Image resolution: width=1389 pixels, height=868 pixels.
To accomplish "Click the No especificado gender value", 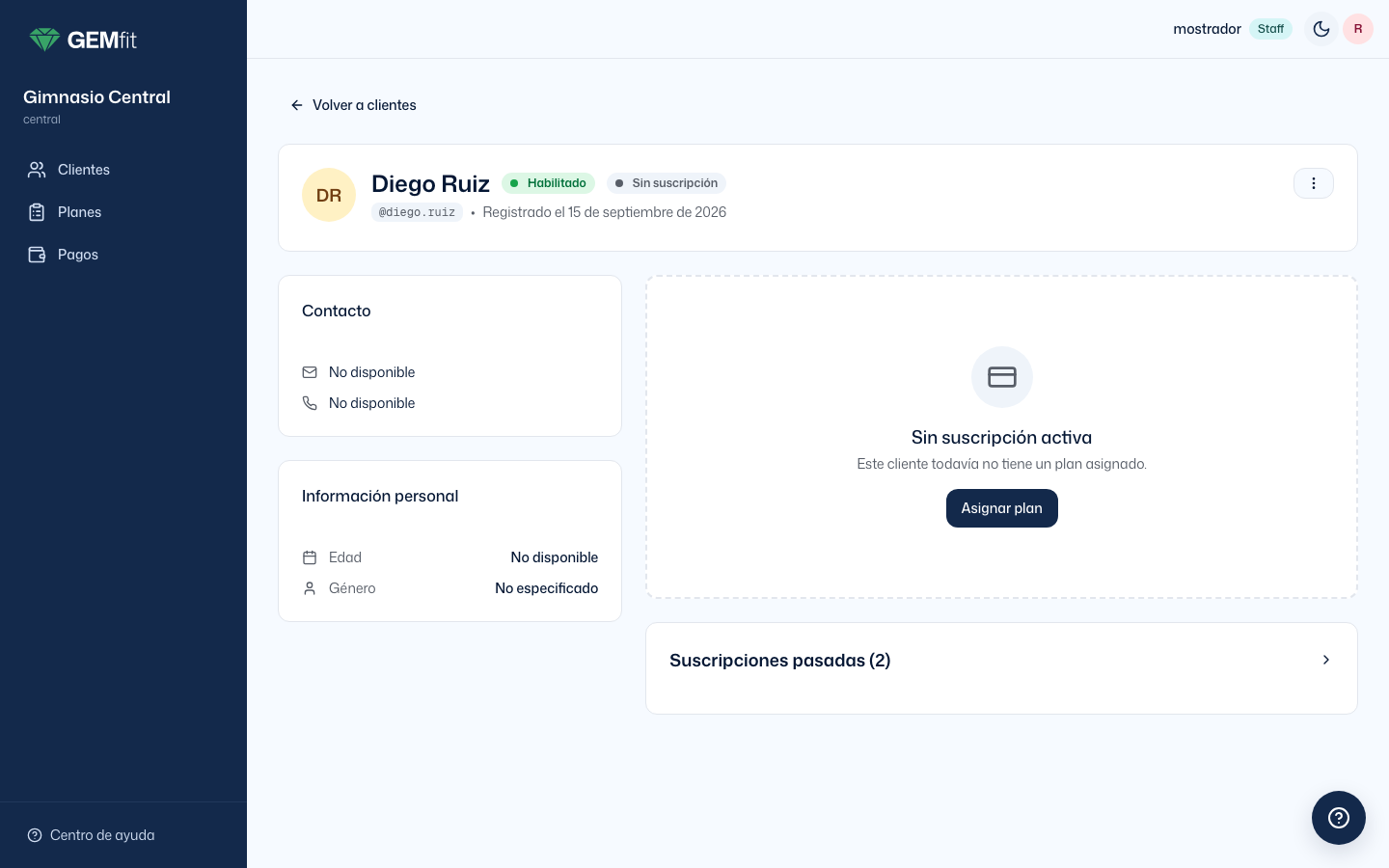I will (547, 588).
